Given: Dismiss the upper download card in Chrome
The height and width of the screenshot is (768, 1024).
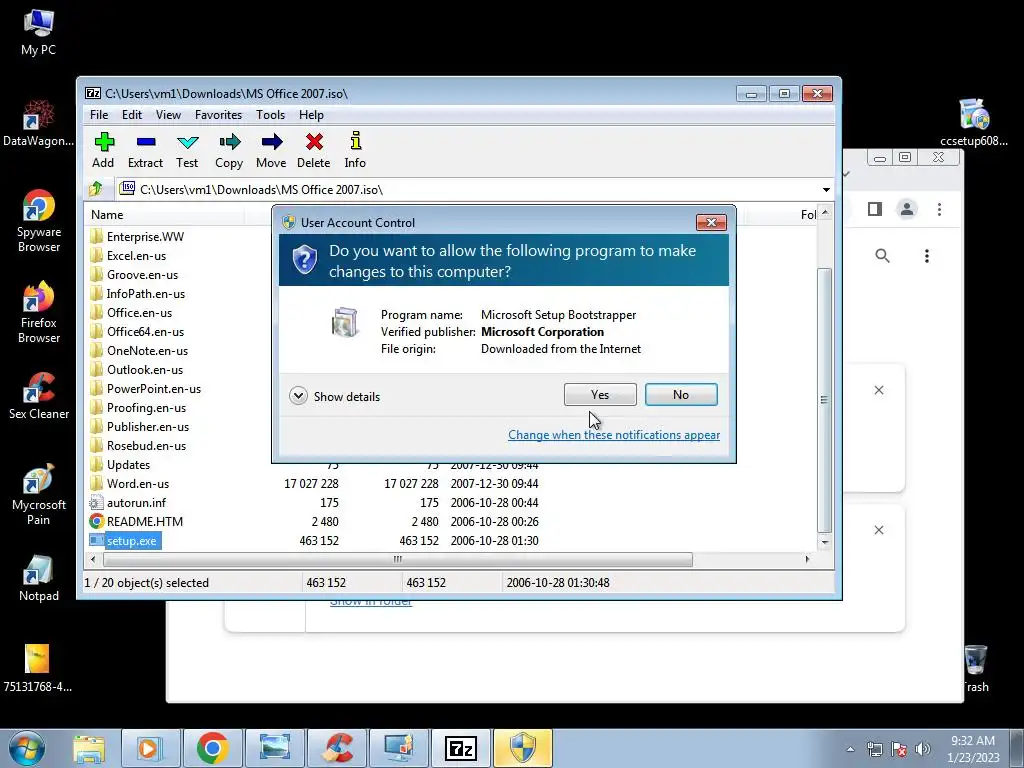Looking at the screenshot, I should (879, 390).
